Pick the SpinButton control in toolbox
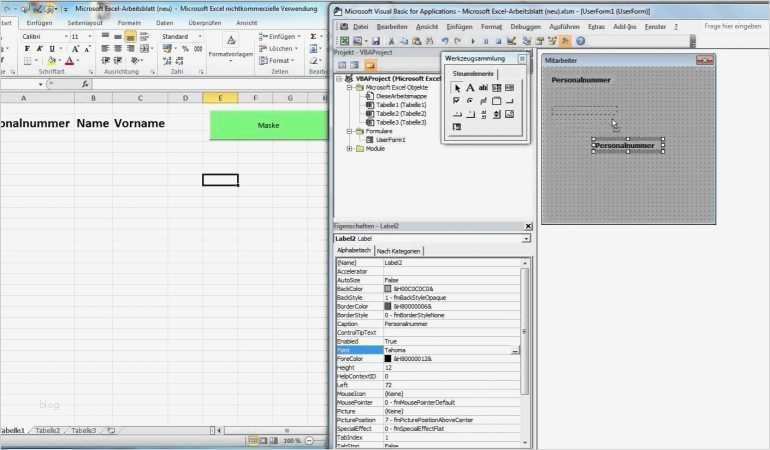The image size is (770, 450). [x=496, y=114]
